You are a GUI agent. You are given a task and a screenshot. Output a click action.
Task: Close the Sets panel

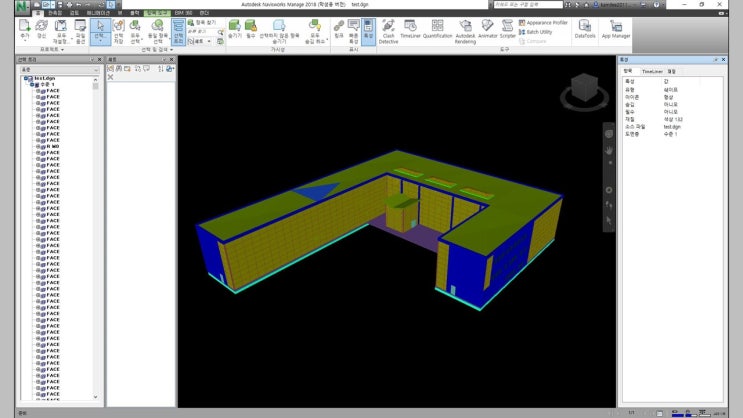point(172,60)
